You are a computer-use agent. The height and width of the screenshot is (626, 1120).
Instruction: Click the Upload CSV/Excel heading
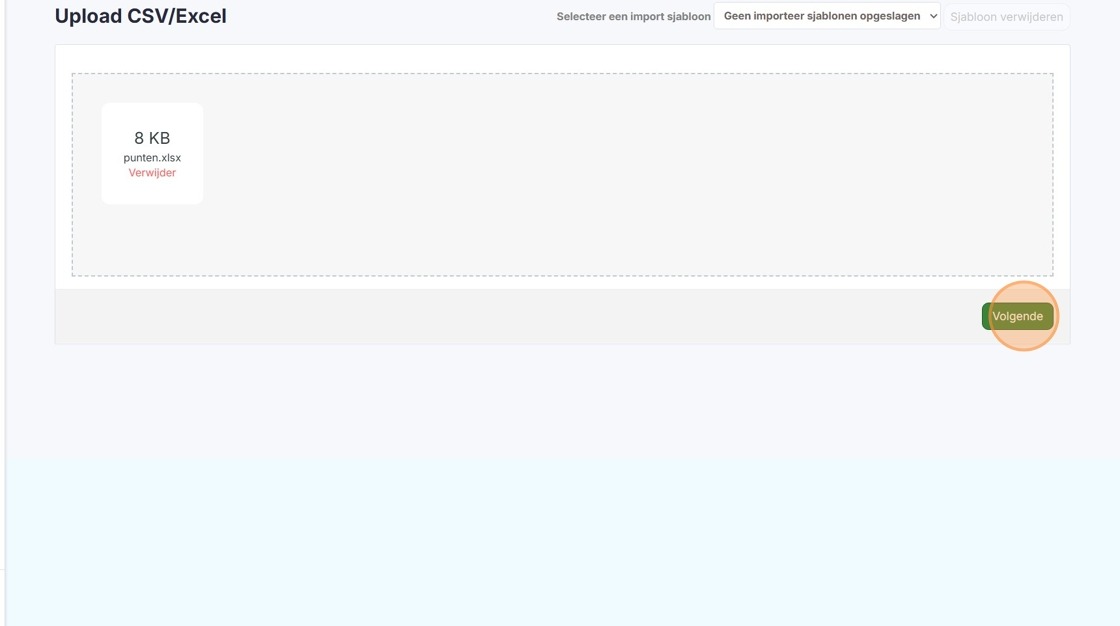[x=141, y=16]
